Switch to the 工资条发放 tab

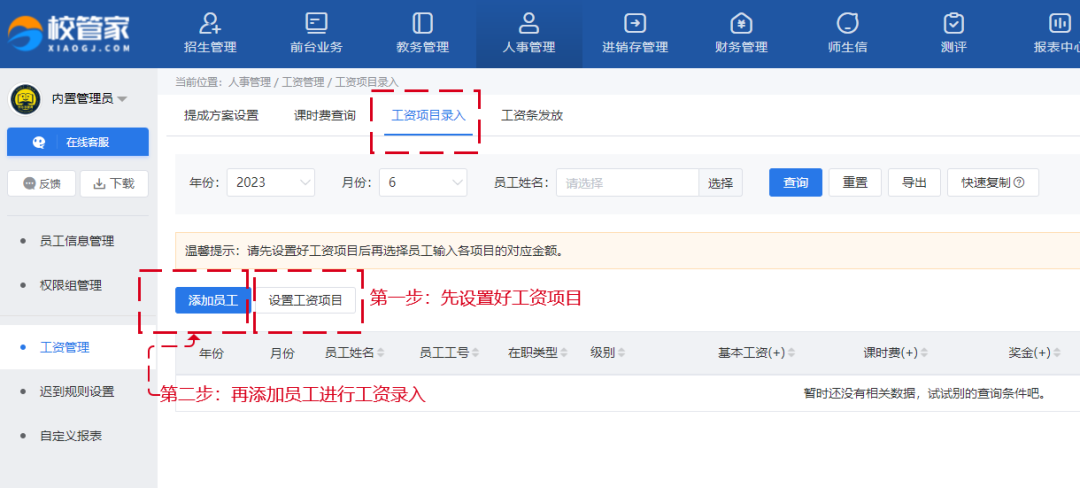[532, 115]
